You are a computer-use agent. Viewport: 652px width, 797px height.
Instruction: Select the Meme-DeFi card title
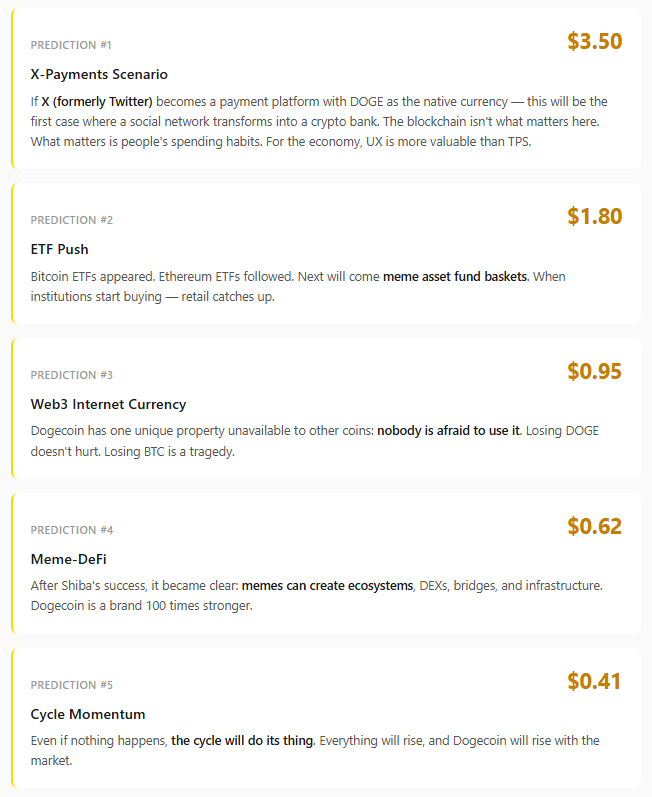tap(69, 559)
